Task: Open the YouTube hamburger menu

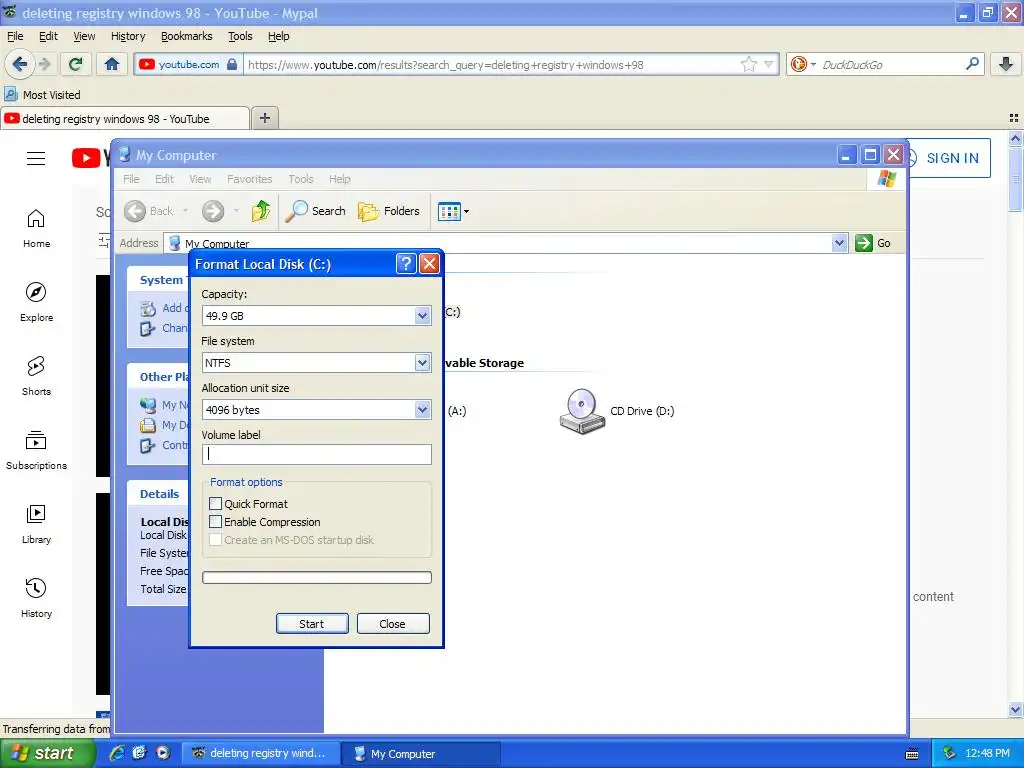Action: tap(36, 158)
